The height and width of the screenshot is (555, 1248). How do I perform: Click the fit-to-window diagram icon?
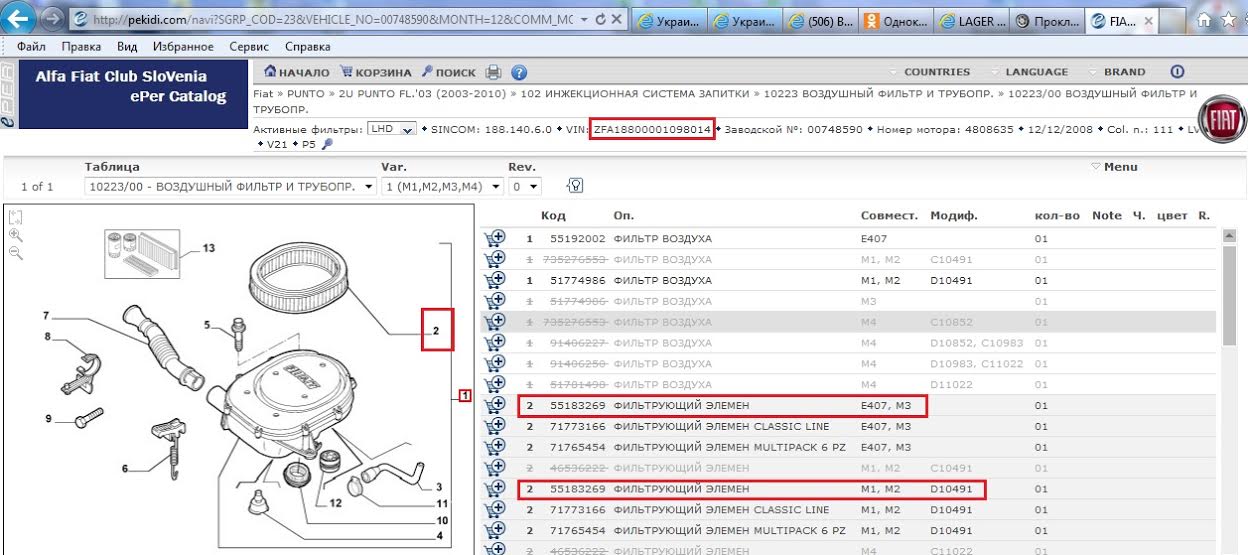(16, 217)
